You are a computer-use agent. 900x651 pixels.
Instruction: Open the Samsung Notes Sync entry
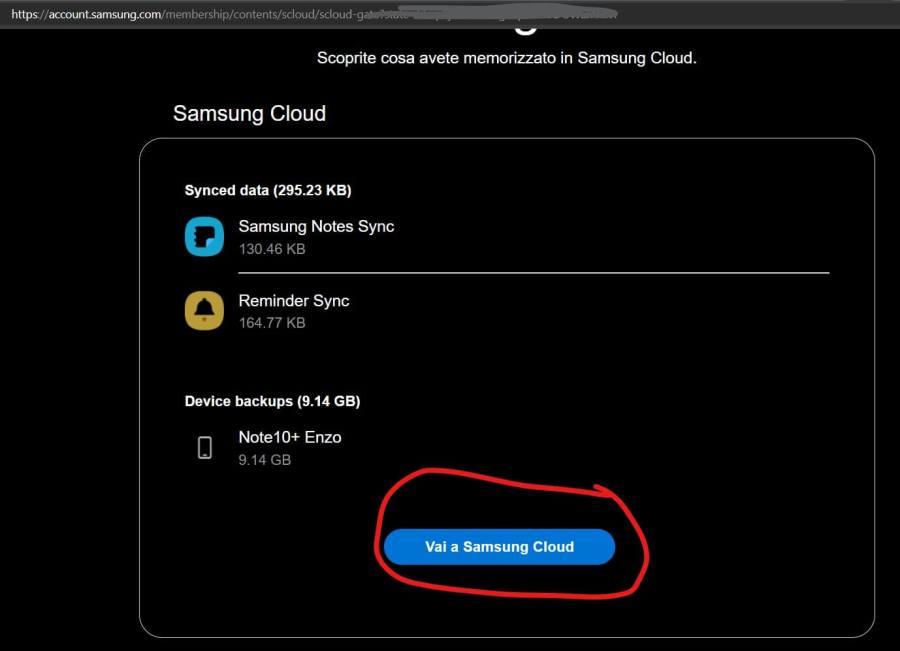click(x=316, y=227)
